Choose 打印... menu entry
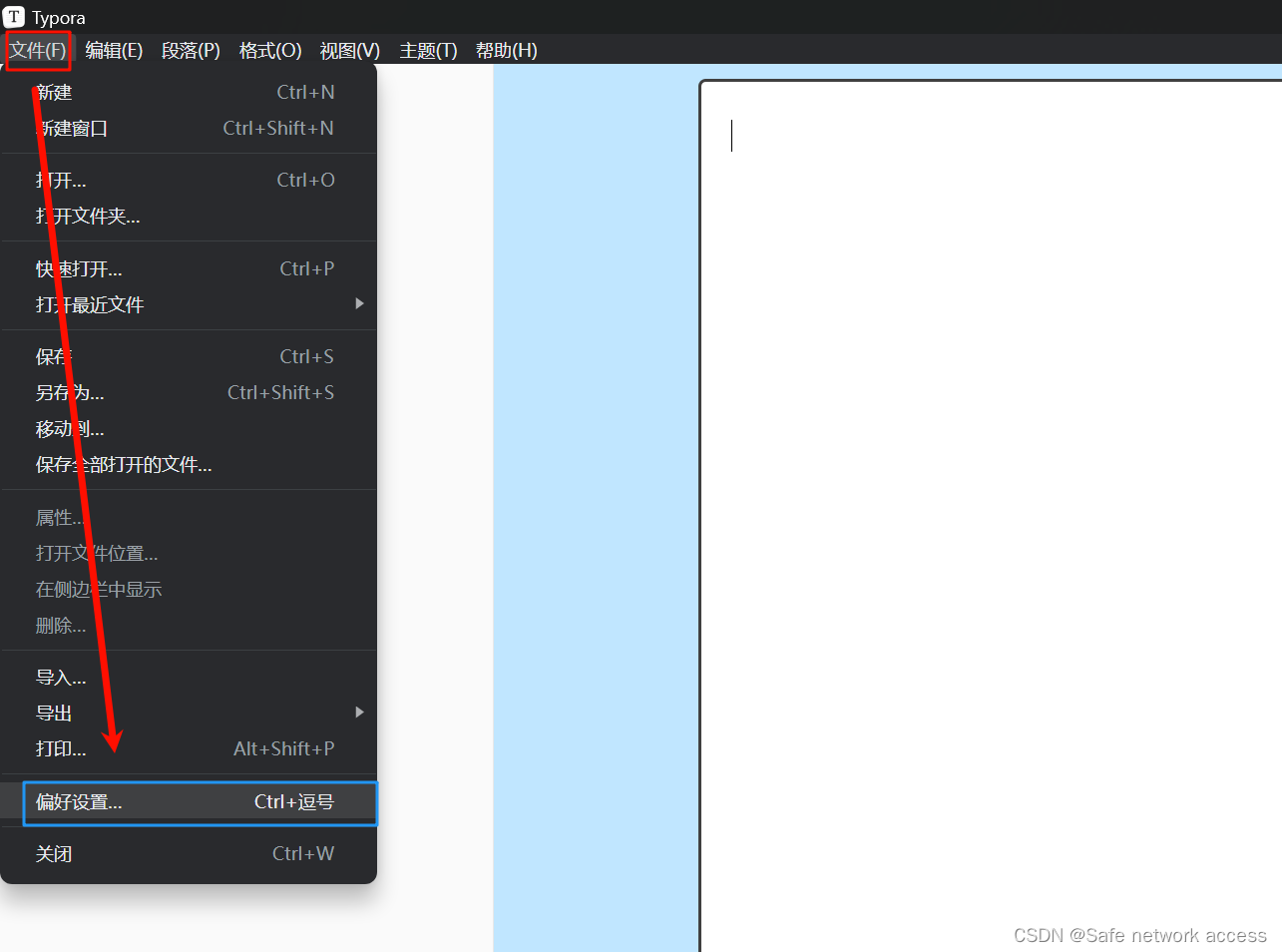 click(189, 749)
